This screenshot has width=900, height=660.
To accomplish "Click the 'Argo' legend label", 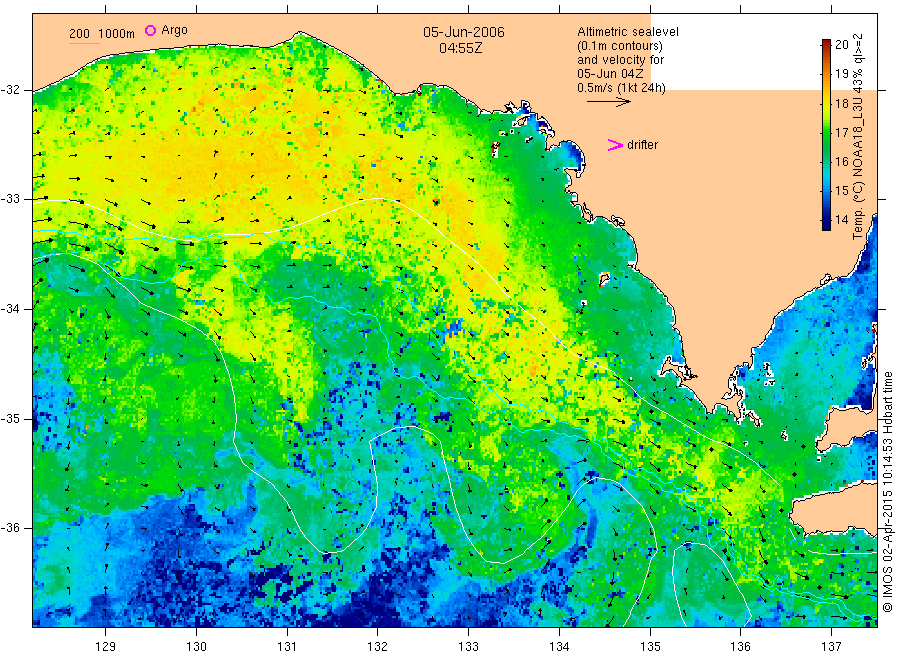I will [x=174, y=30].
